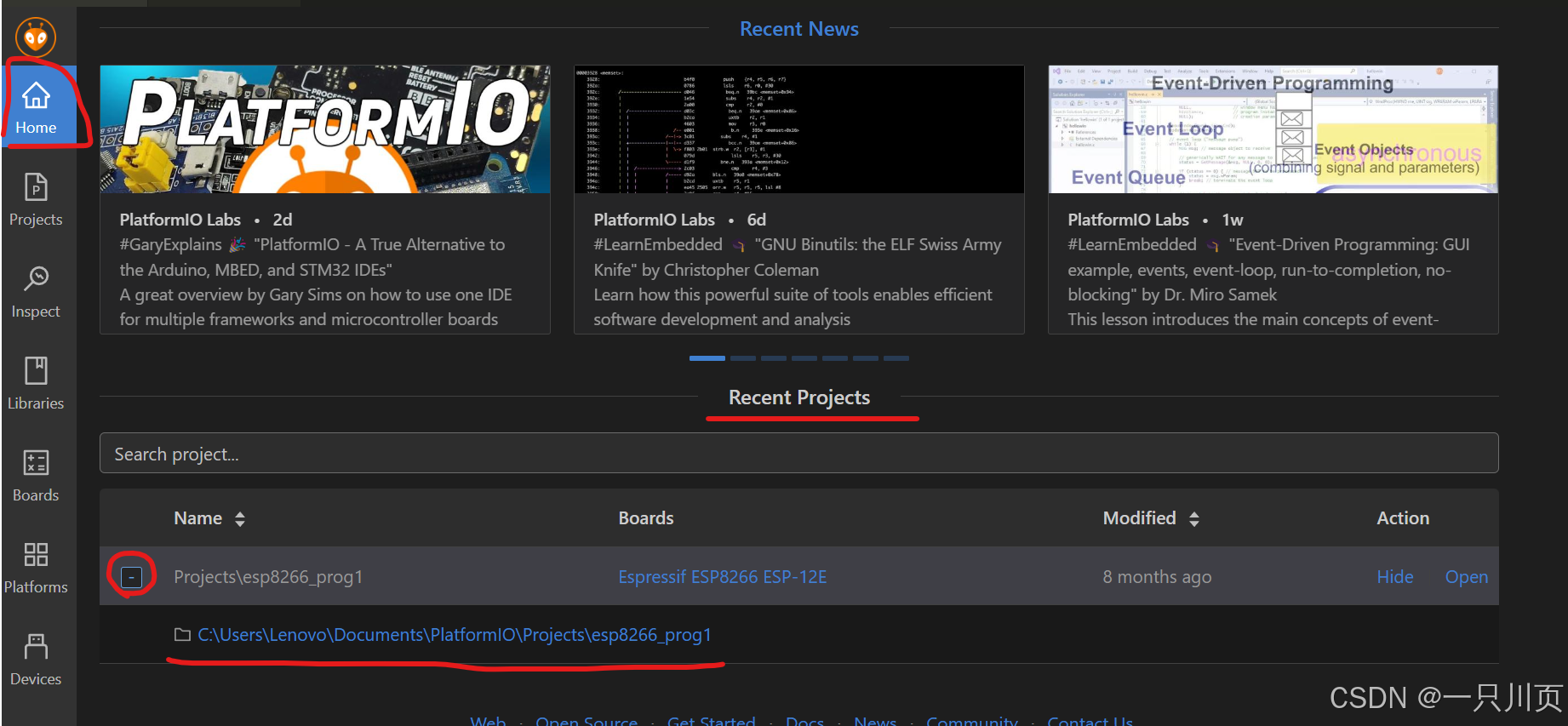Click the Boards column header

pos(646,518)
